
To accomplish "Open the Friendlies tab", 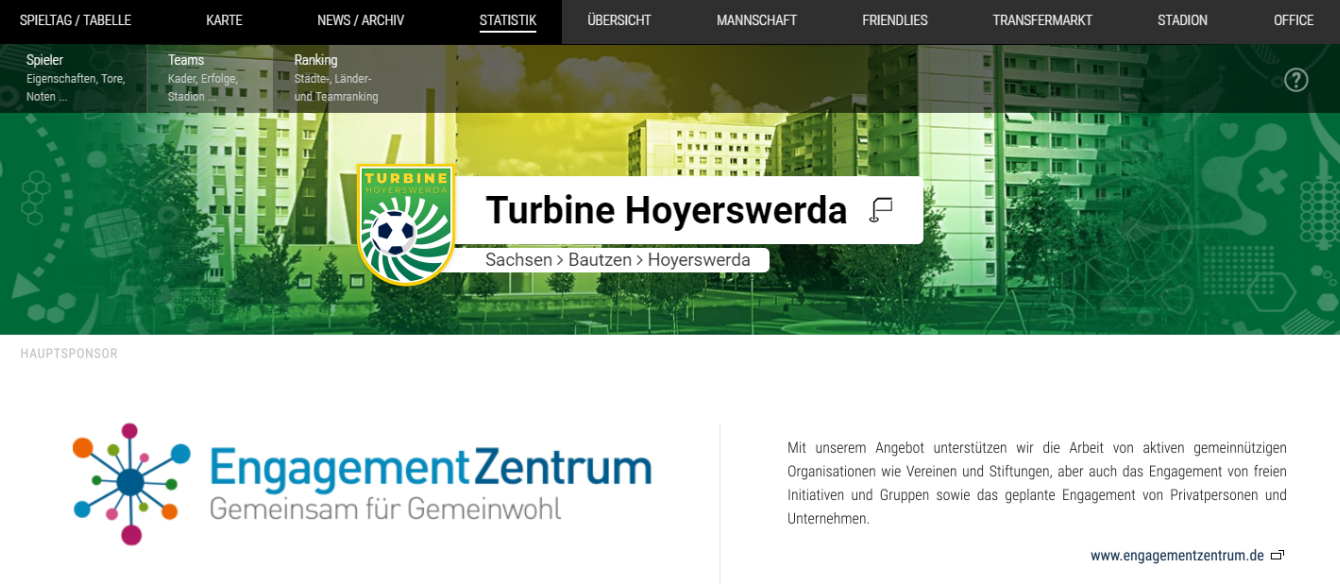I will point(894,21).
